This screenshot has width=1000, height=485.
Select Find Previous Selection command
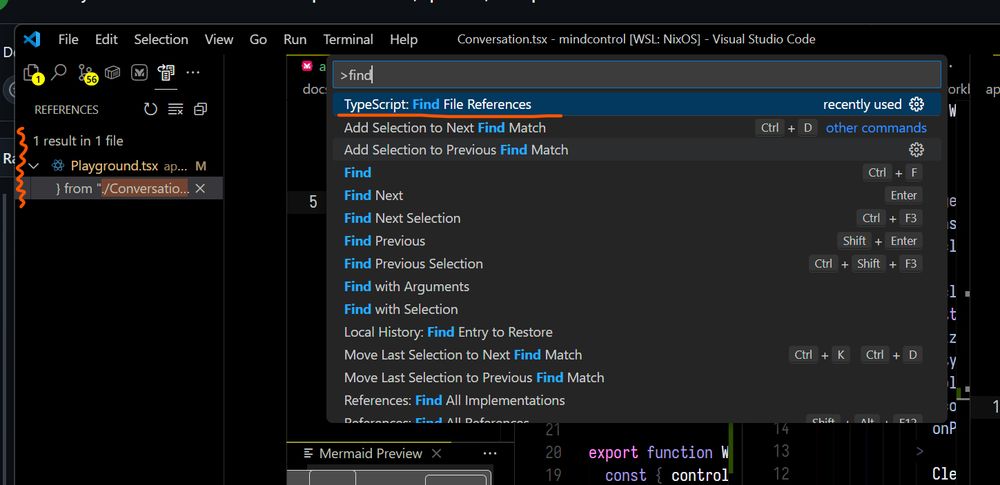point(636,264)
